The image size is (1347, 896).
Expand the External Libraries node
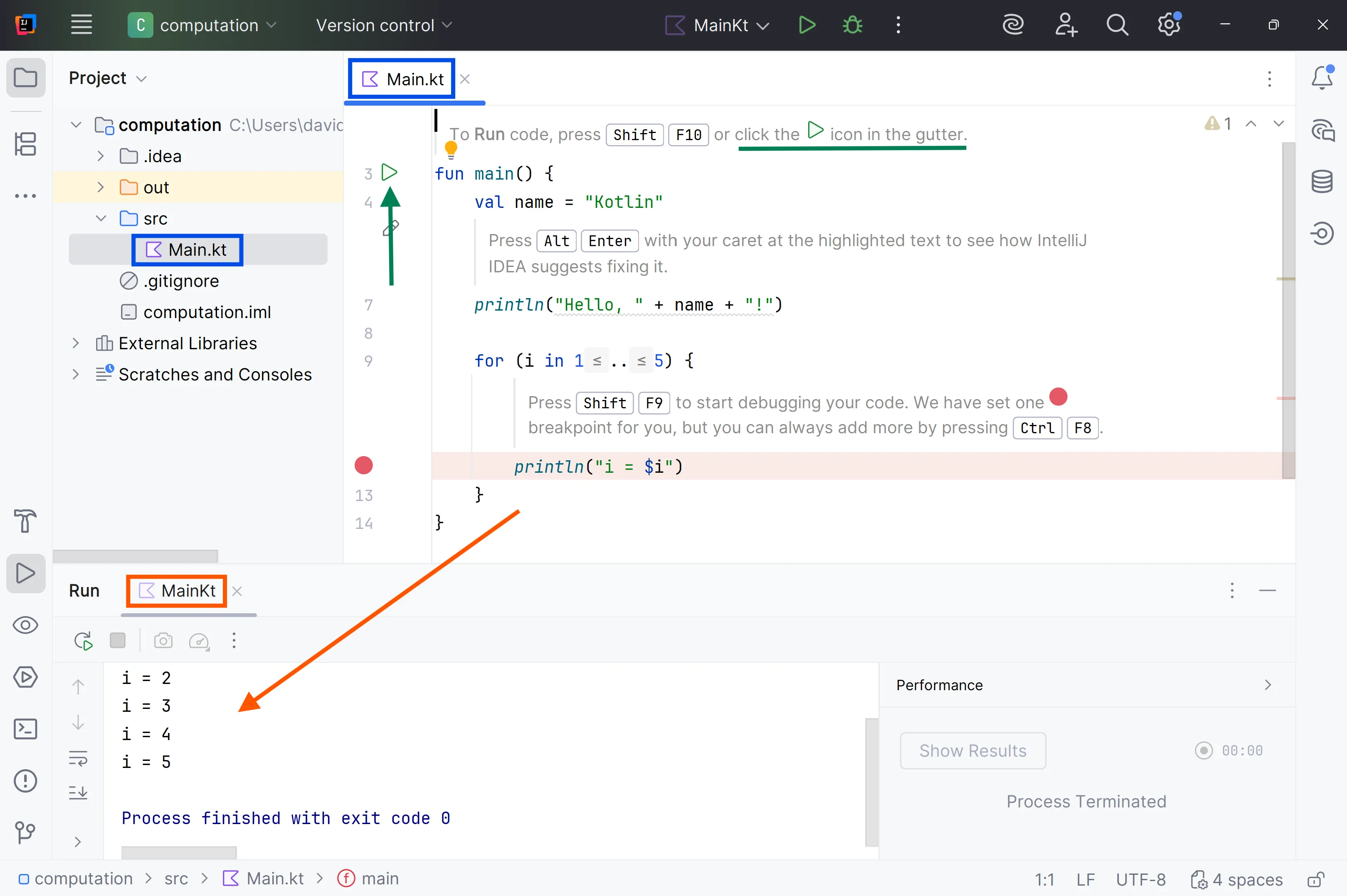pyautogui.click(x=75, y=343)
